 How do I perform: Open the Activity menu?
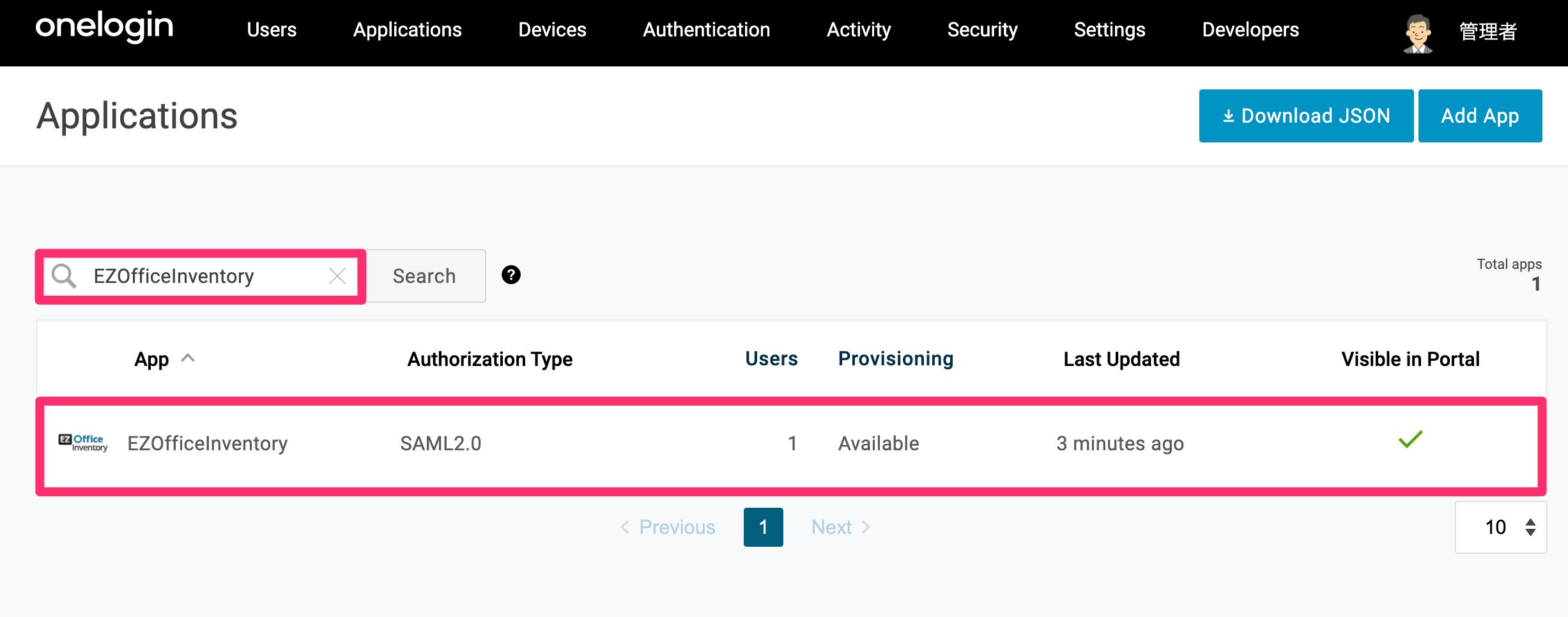858,30
